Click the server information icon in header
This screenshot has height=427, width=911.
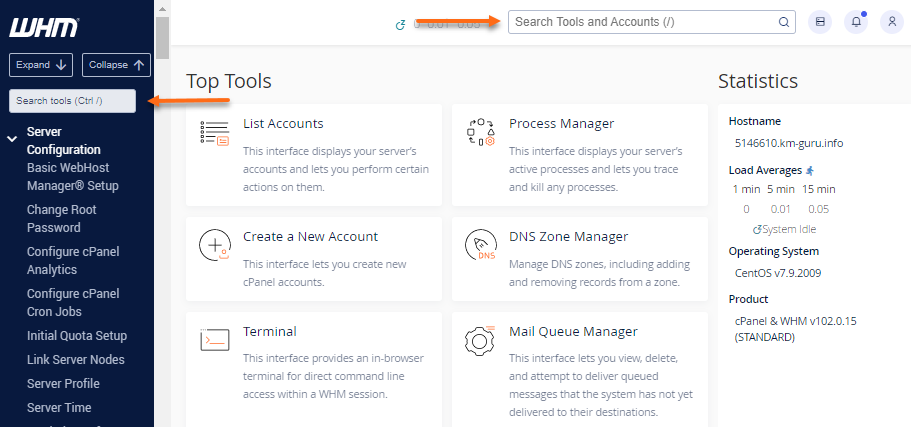click(x=820, y=22)
